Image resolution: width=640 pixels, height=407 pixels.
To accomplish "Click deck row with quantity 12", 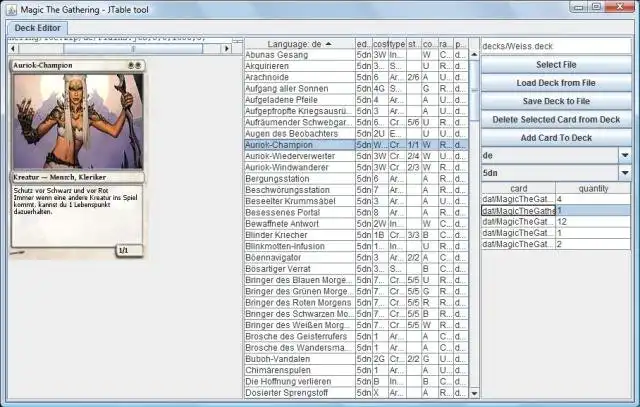I will 556,222.
